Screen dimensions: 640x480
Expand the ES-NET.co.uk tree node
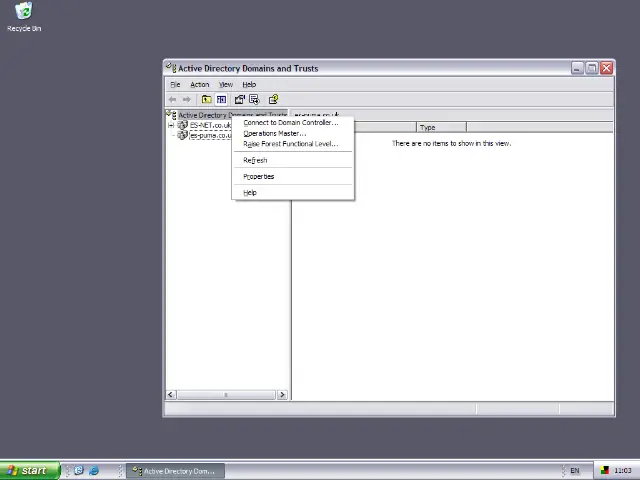pyautogui.click(x=171, y=125)
